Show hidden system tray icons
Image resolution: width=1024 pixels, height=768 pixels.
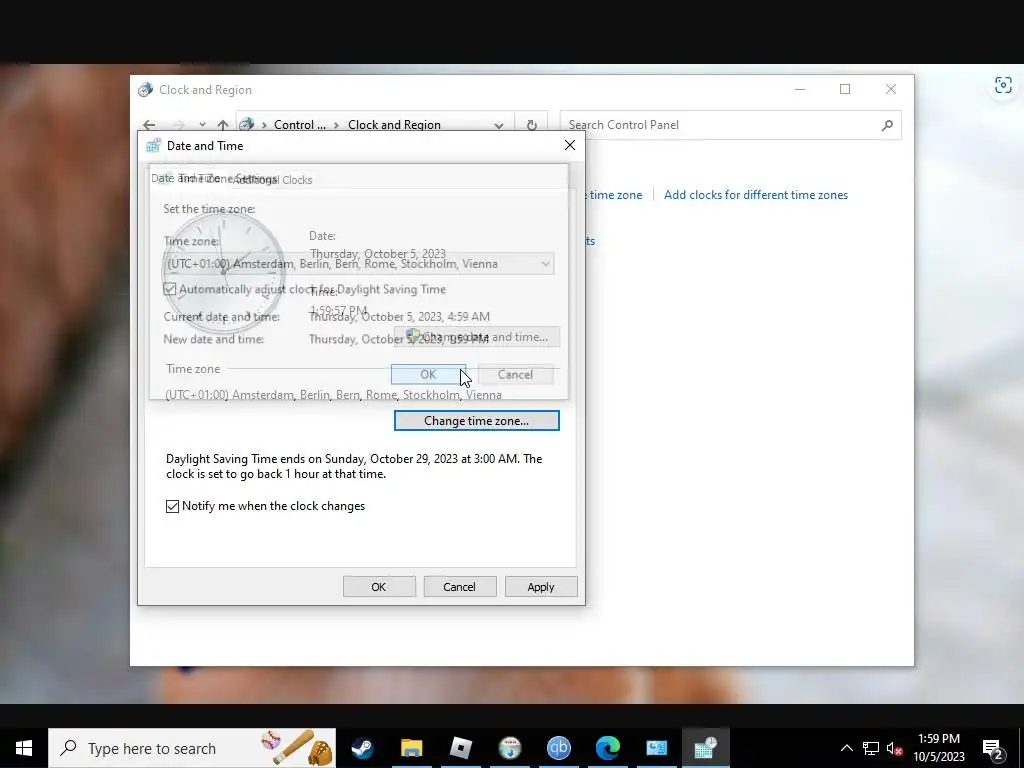(846, 748)
